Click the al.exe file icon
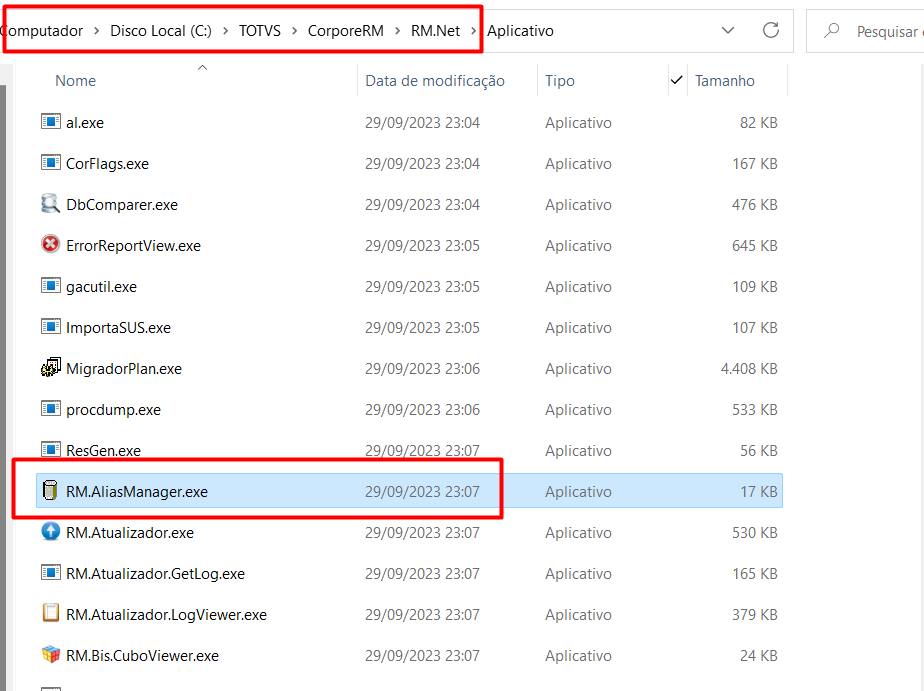924x691 pixels. click(51, 122)
